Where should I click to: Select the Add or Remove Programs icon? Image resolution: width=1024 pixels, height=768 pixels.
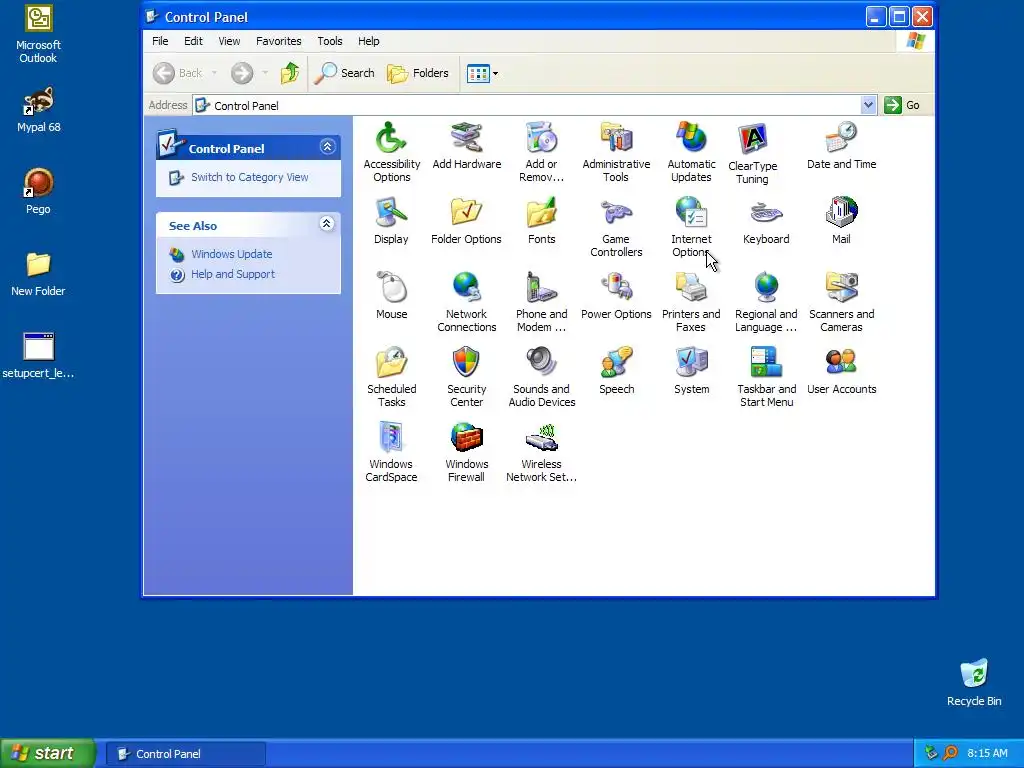coord(541,152)
